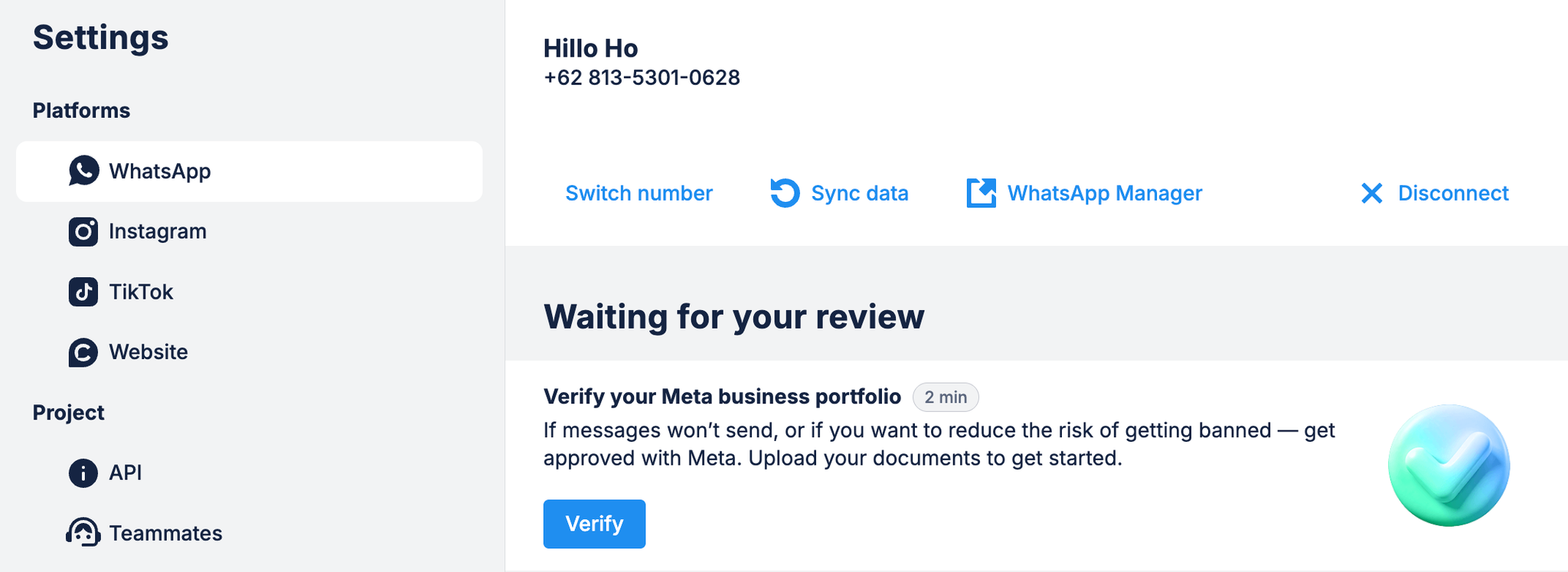Open Instagram platform settings
Screen dimensions: 1568x572
[158, 231]
